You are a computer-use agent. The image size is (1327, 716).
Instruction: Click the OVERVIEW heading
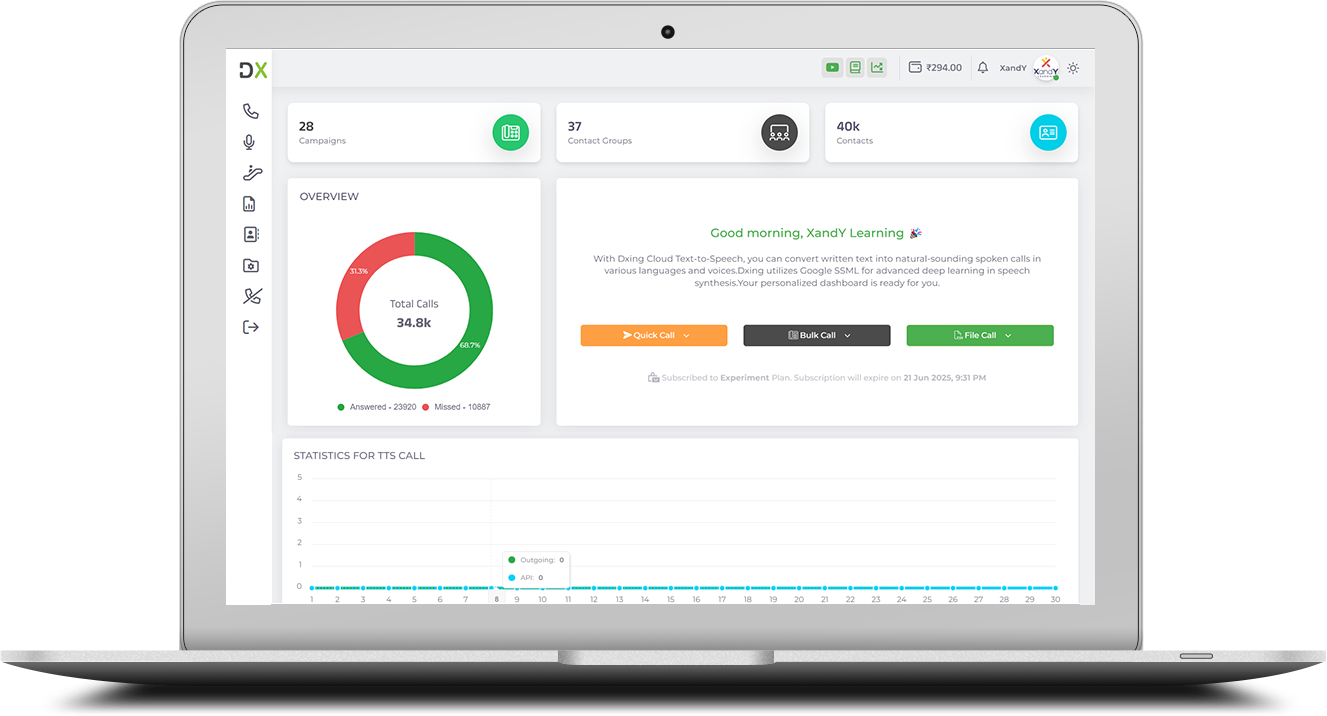coord(329,197)
